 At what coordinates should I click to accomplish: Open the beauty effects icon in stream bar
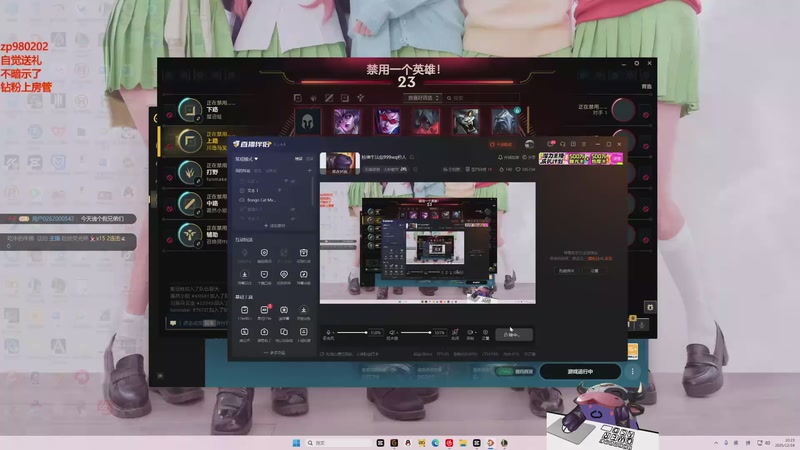[455, 334]
